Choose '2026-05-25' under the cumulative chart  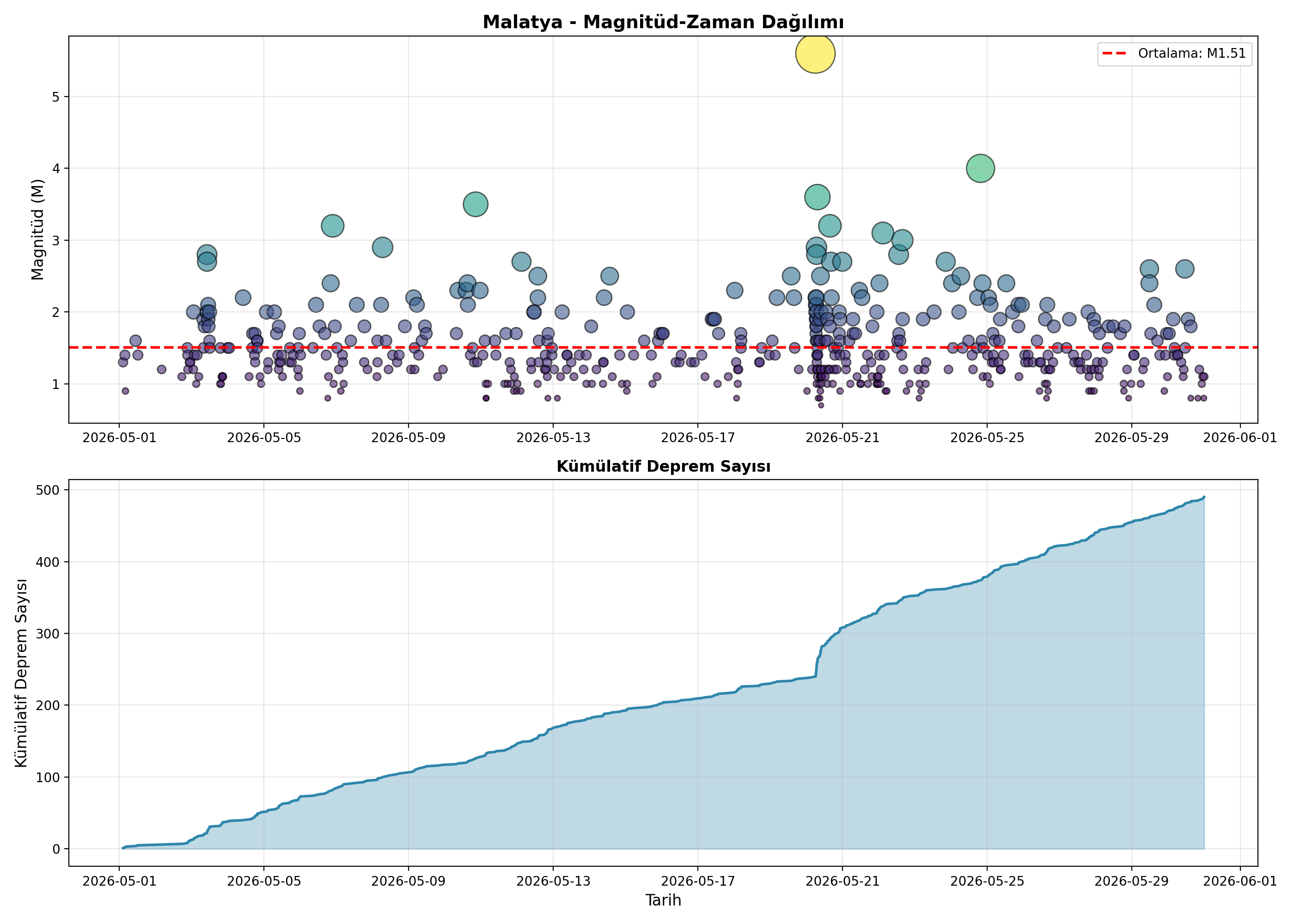click(987, 881)
